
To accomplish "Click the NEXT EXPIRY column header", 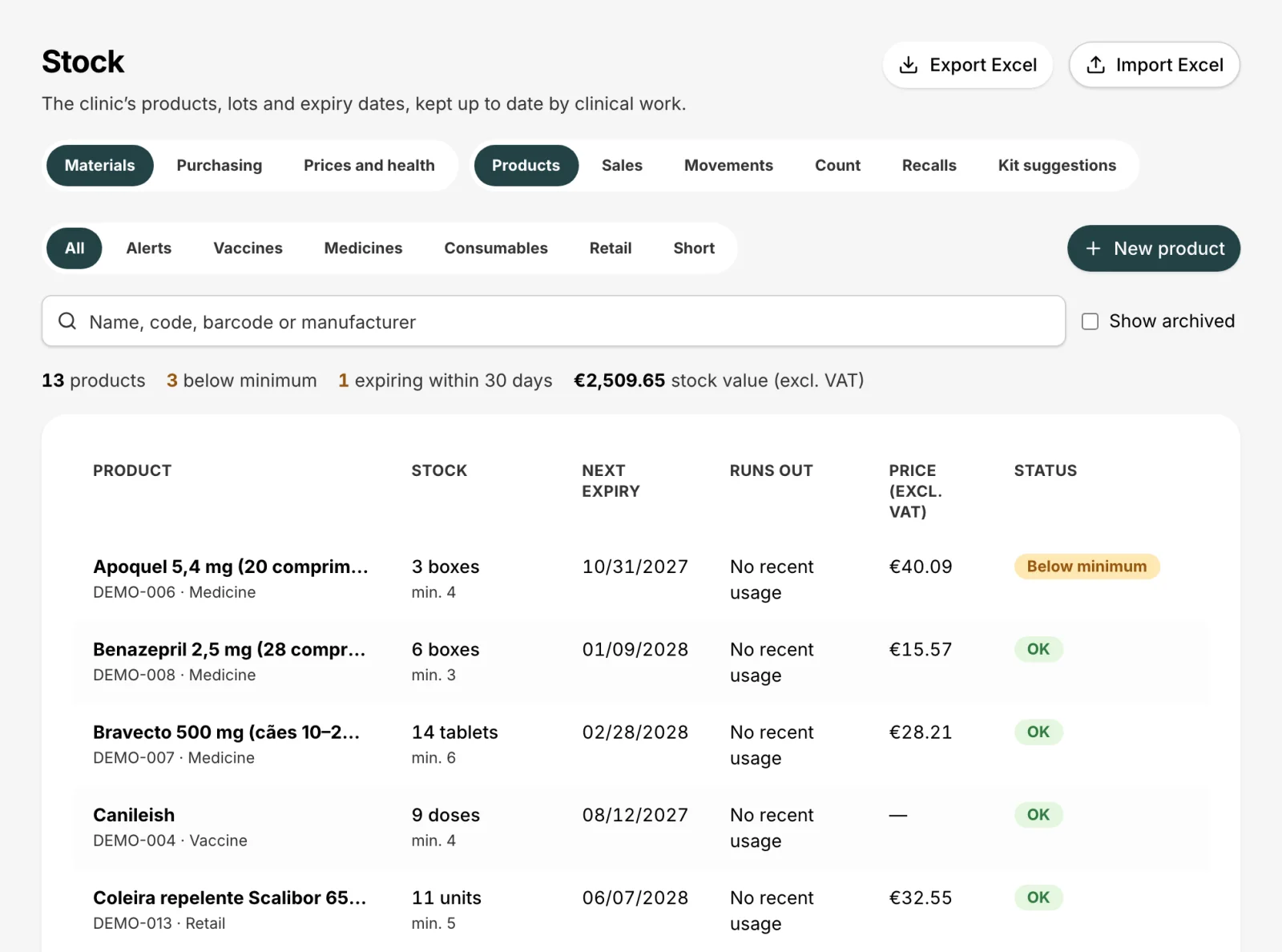I will pyautogui.click(x=611, y=481).
